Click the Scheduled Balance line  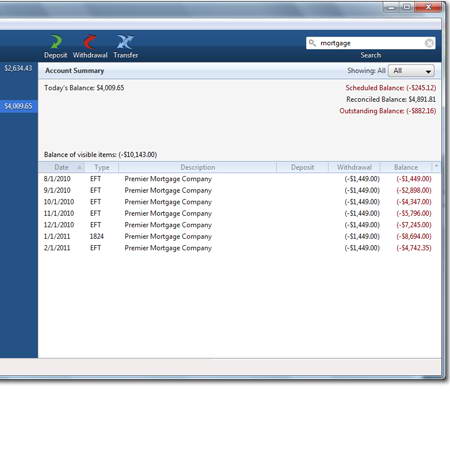391,88
